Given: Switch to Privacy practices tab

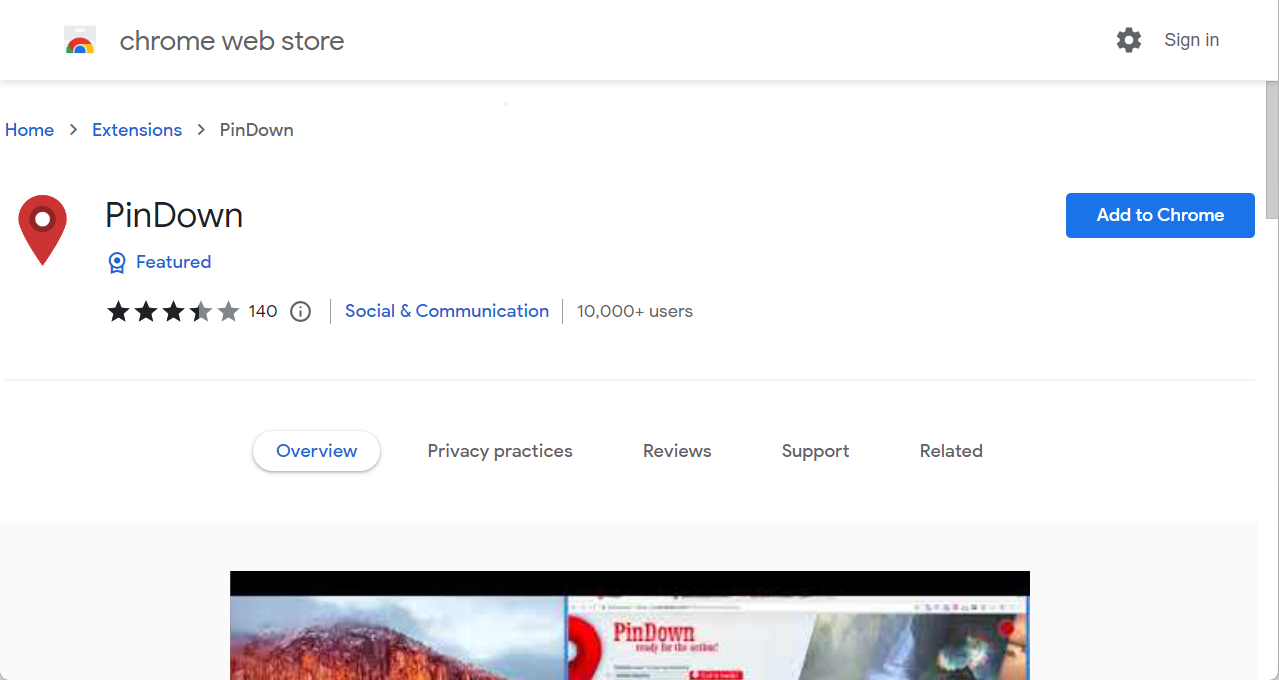Looking at the screenshot, I should pyautogui.click(x=500, y=451).
